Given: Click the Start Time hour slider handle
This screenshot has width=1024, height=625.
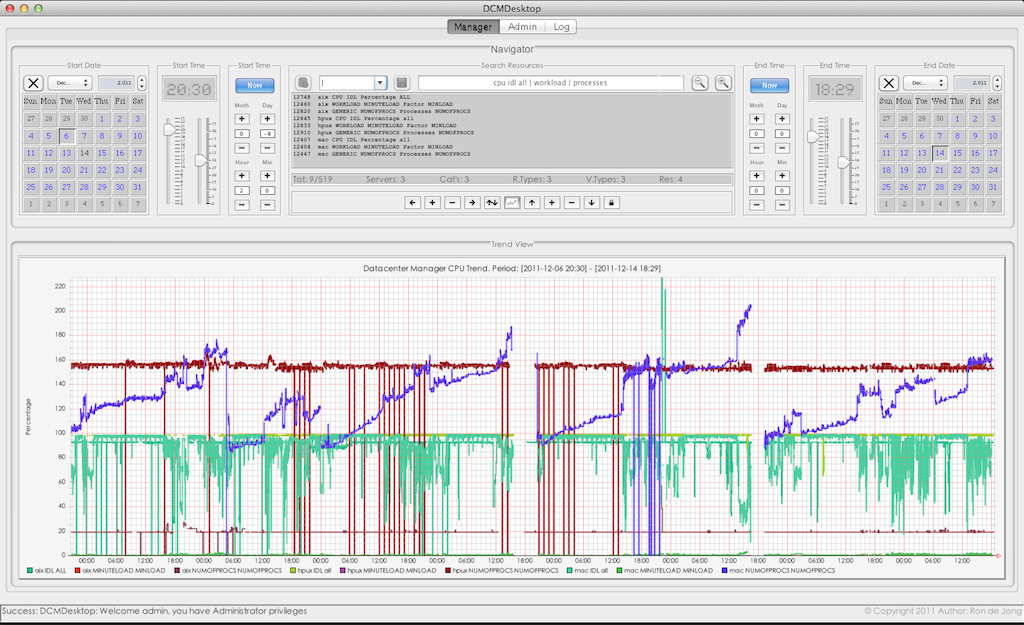Looking at the screenshot, I should point(170,128).
